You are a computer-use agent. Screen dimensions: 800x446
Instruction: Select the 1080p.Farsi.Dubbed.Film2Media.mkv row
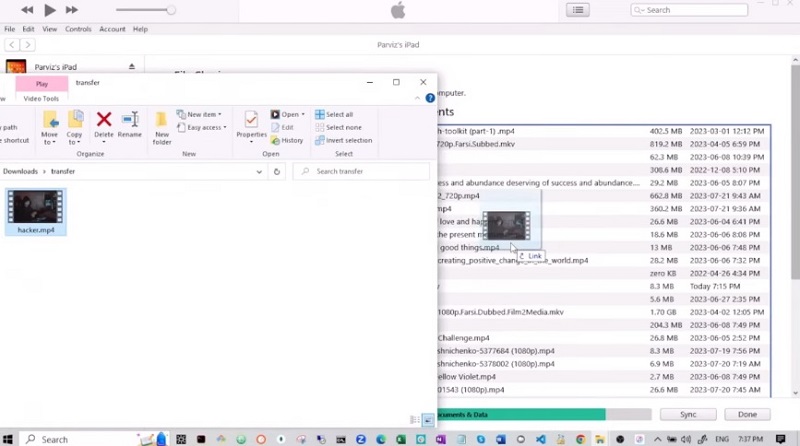(x=604, y=312)
